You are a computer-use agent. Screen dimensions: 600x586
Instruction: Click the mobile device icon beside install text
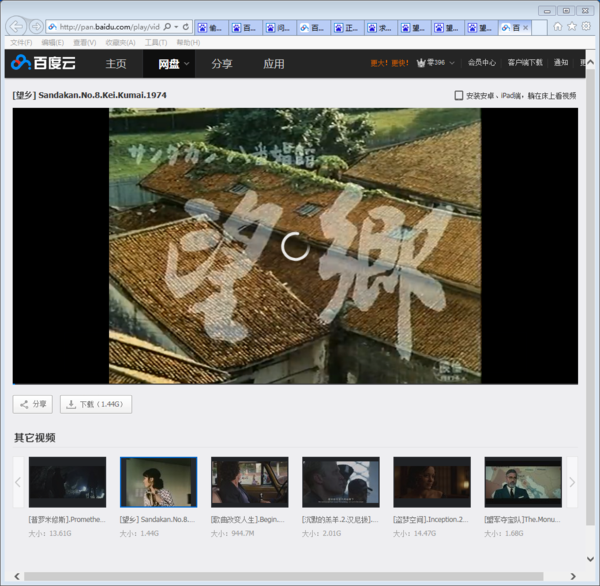(458, 95)
